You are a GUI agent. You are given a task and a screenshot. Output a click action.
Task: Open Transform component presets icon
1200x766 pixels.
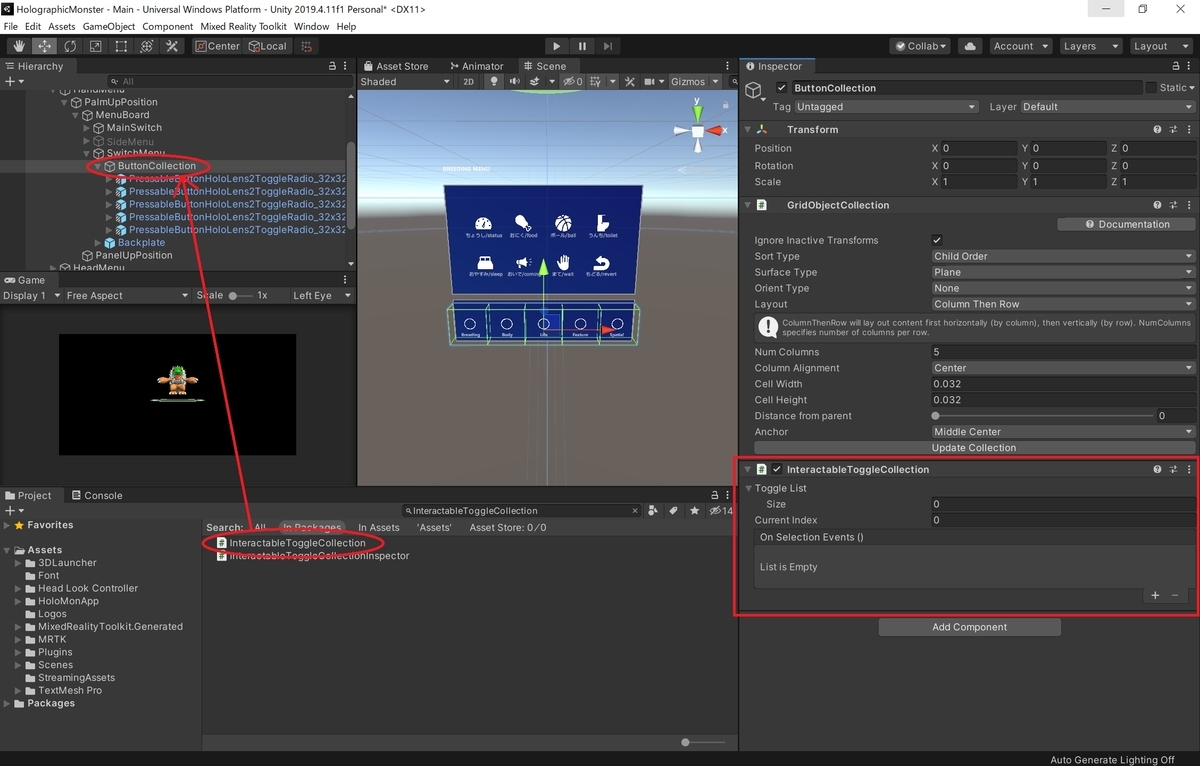coord(1173,130)
